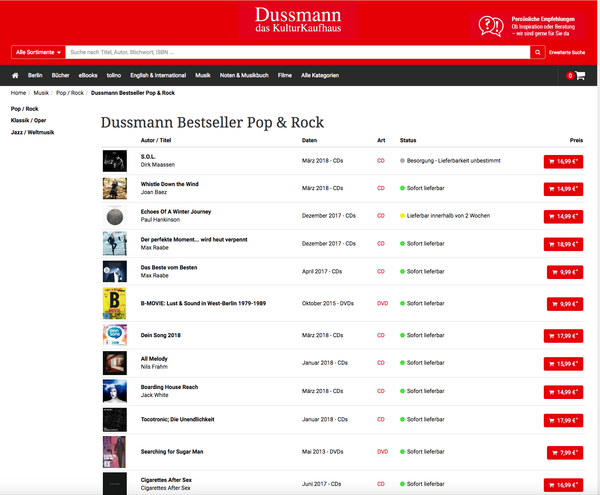
Task: Open the tolino menu item
Action: (x=114, y=75)
